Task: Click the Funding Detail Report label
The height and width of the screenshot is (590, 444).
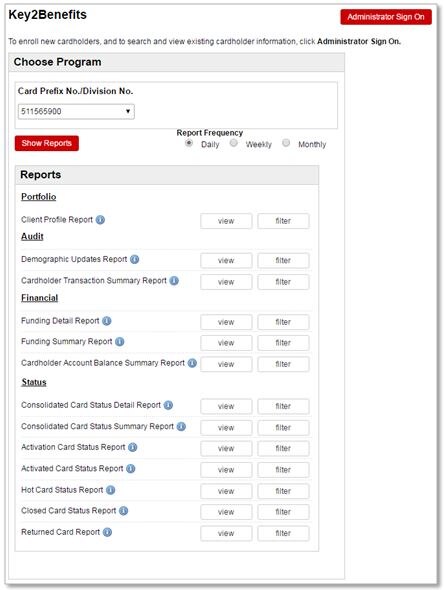Action: coord(60,321)
